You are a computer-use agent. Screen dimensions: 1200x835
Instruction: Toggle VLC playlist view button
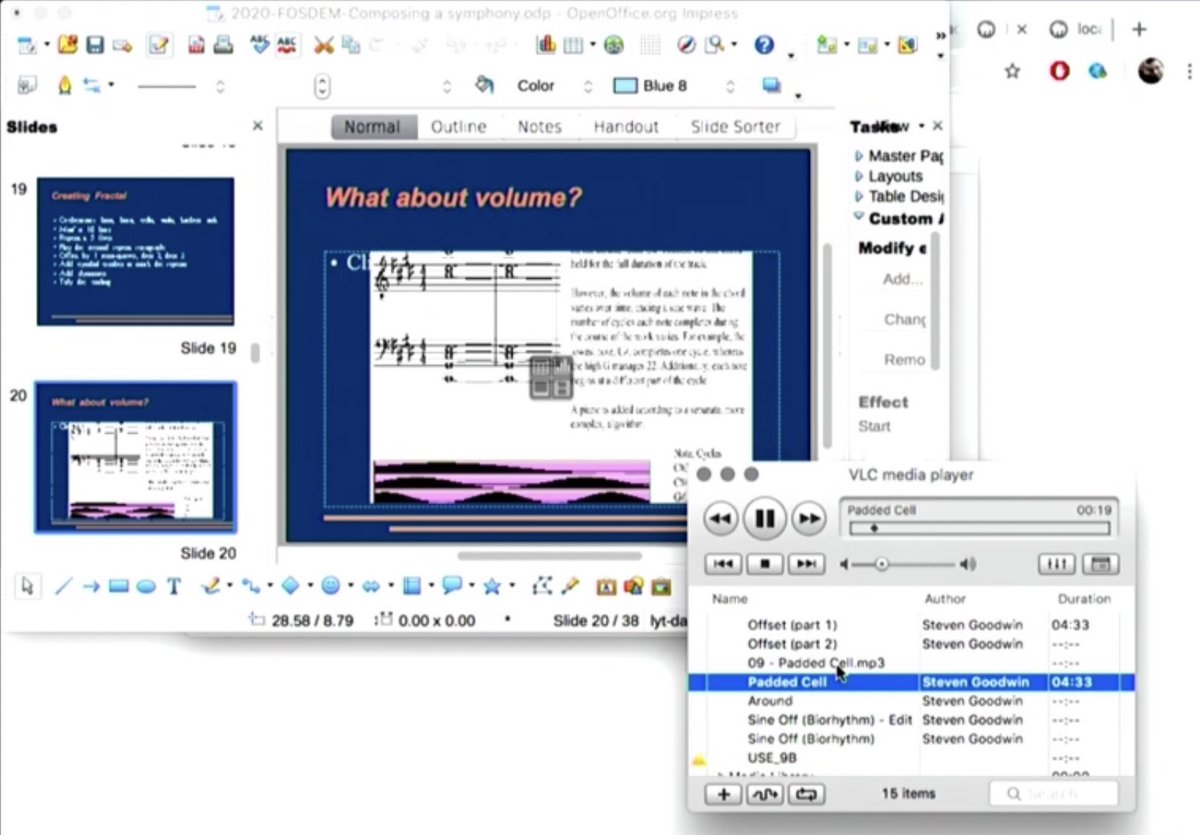point(1100,564)
